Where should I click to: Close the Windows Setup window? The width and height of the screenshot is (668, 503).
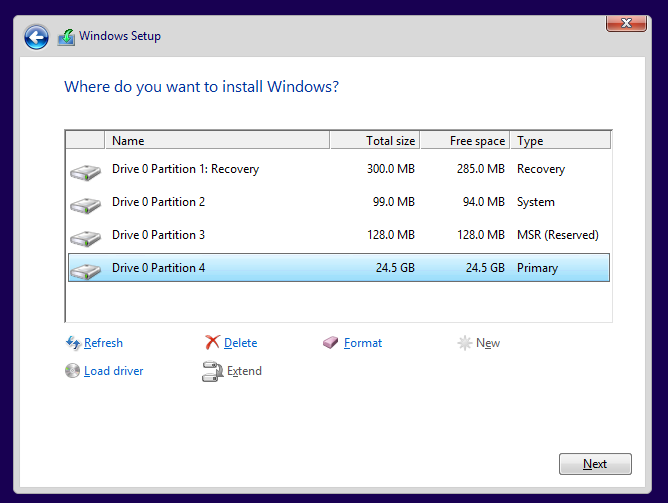[625, 22]
